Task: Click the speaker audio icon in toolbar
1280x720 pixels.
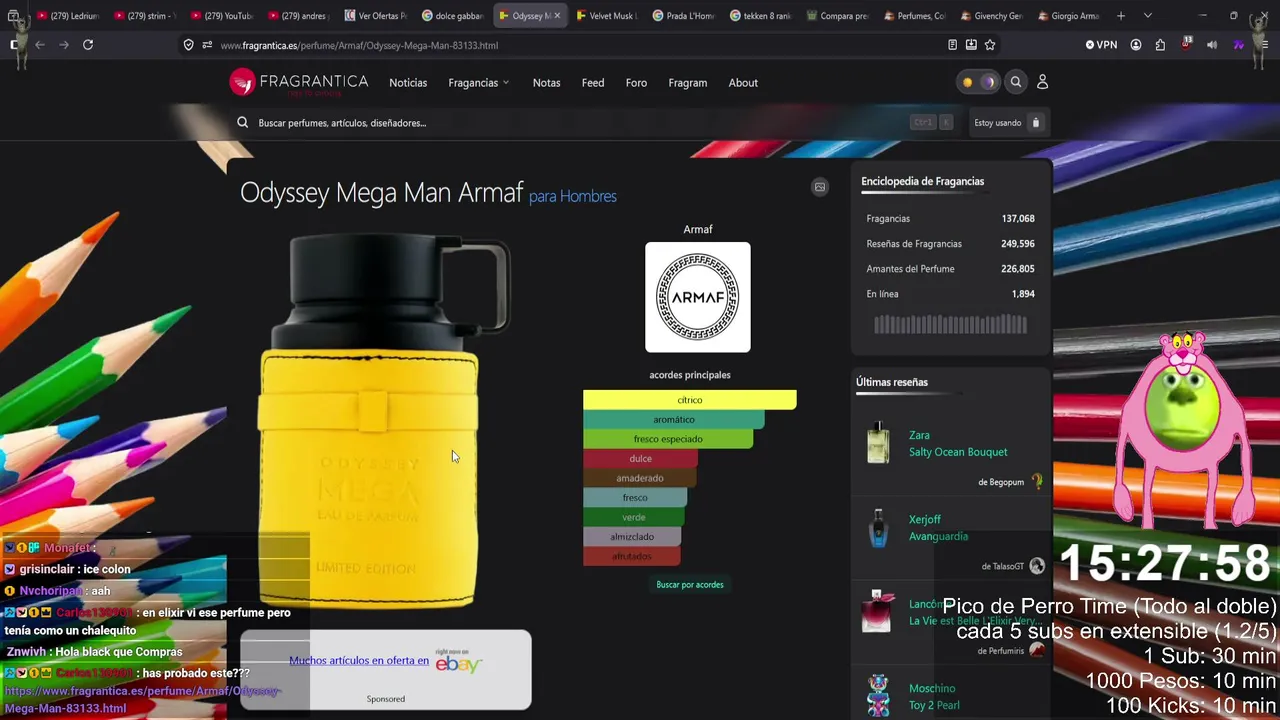Action: pos(1212,45)
